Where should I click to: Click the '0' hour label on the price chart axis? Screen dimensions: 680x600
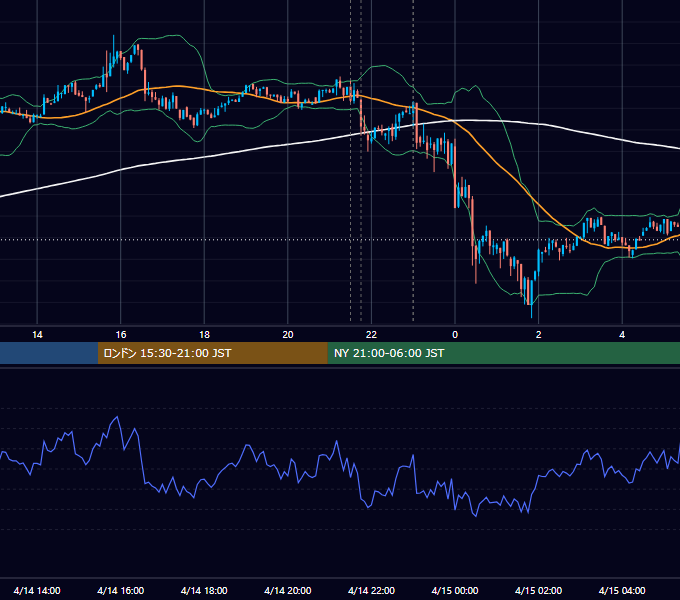[x=455, y=335]
